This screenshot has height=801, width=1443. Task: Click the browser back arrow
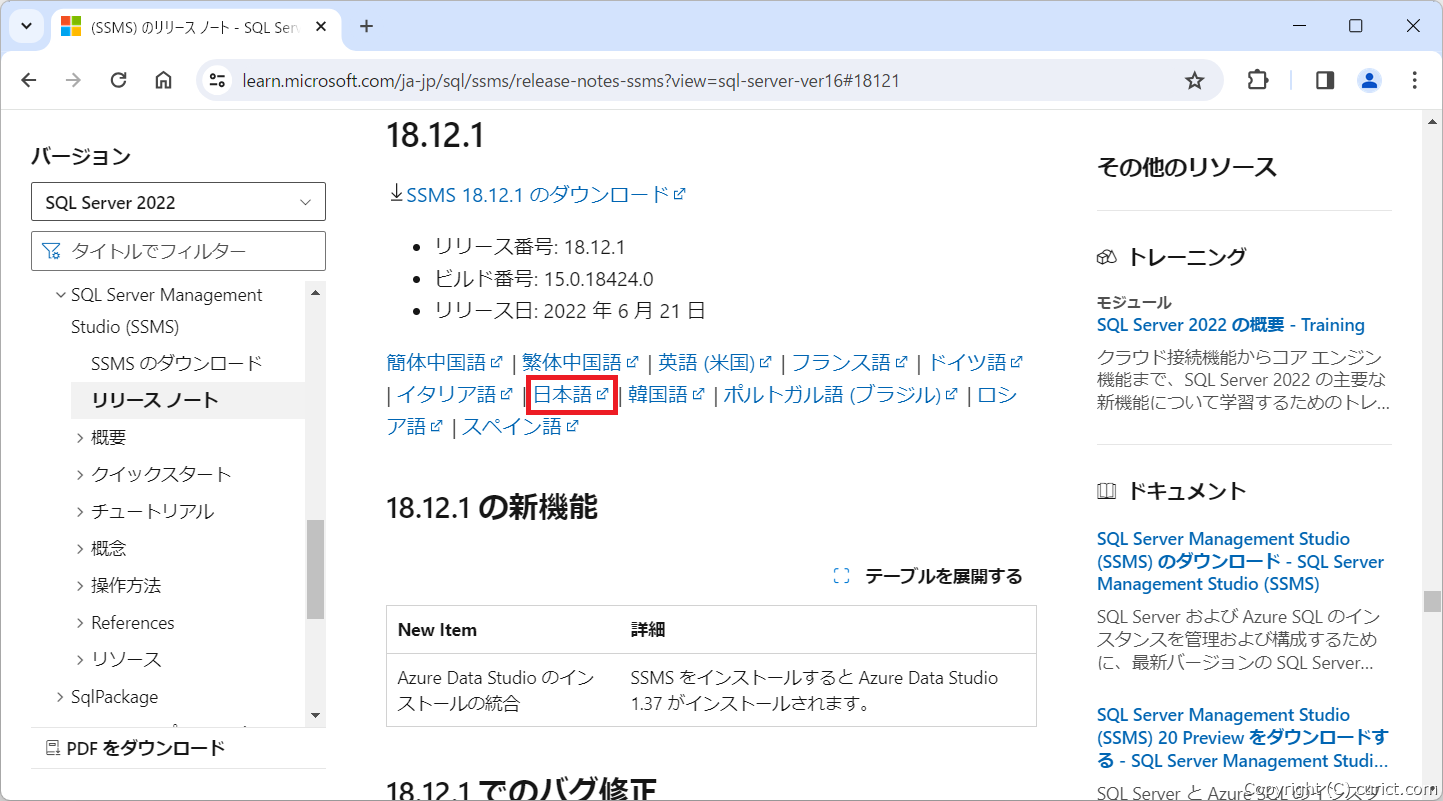(28, 81)
